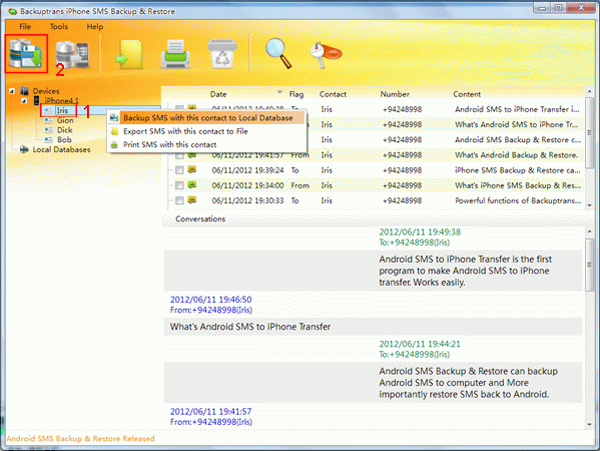Click the contact card icon next to Dick
This screenshot has height=451, width=600.
pos(49,130)
